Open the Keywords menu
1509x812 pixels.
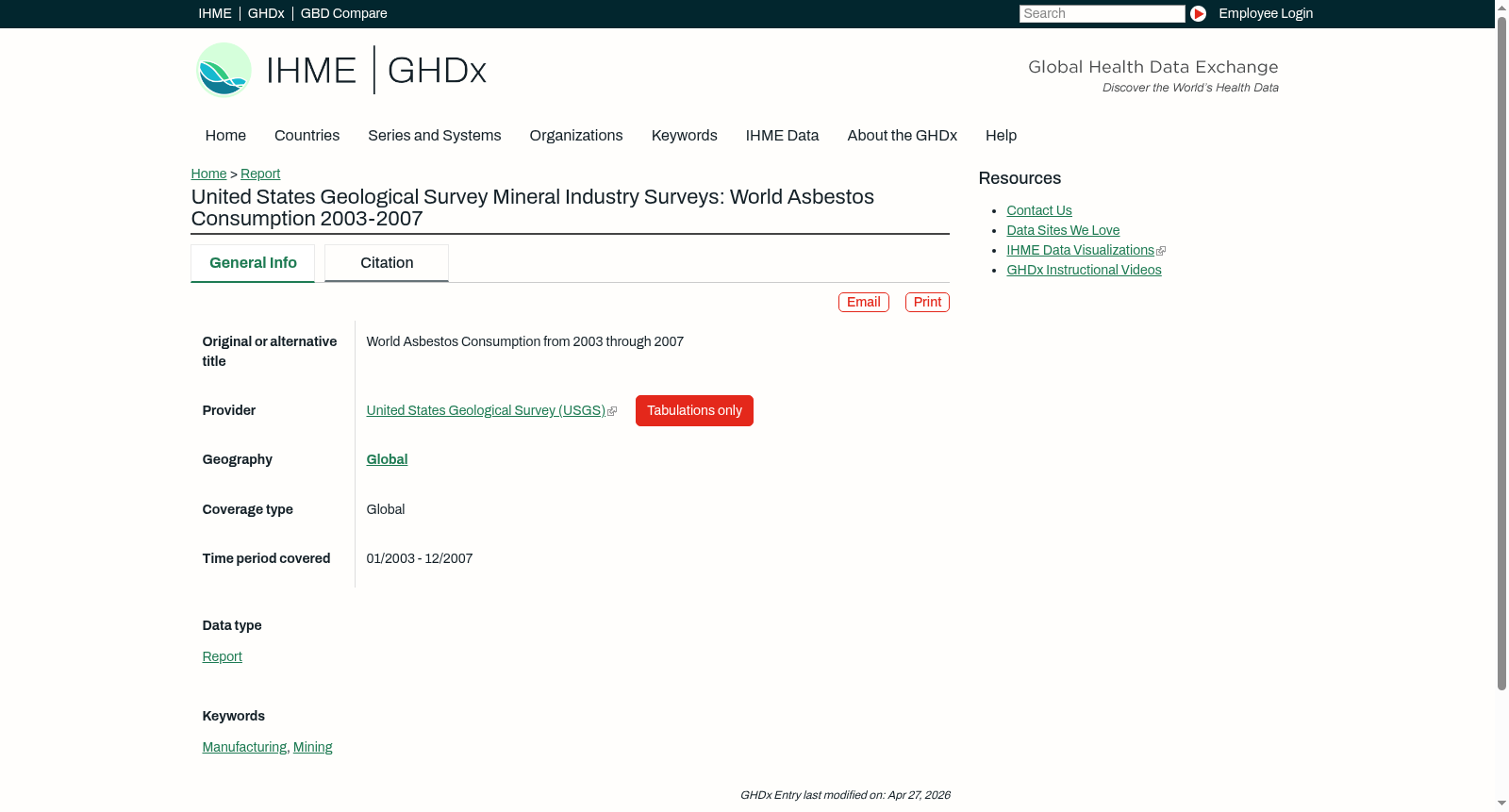coord(684,136)
